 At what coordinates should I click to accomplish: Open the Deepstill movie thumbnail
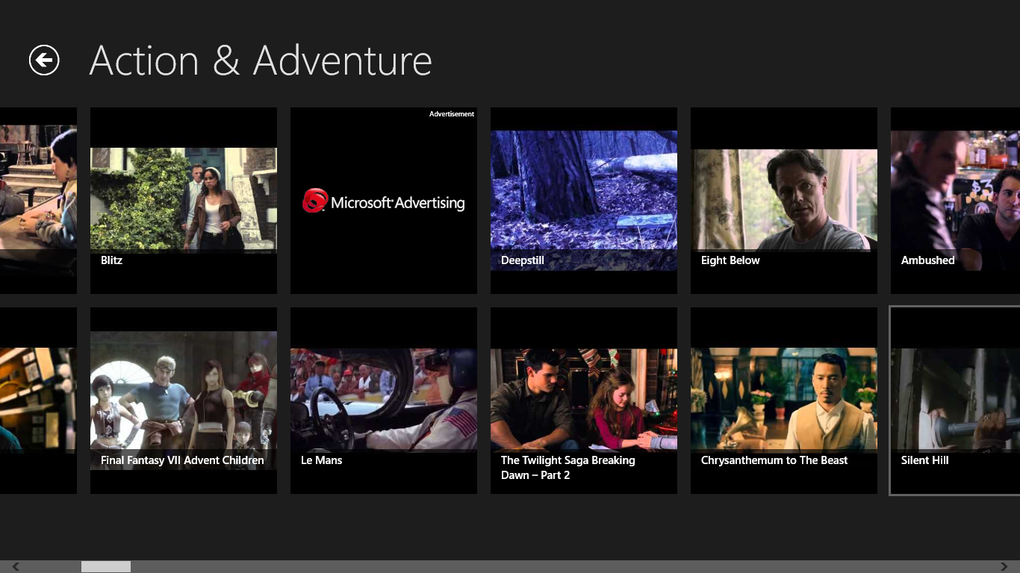click(584, 200)
